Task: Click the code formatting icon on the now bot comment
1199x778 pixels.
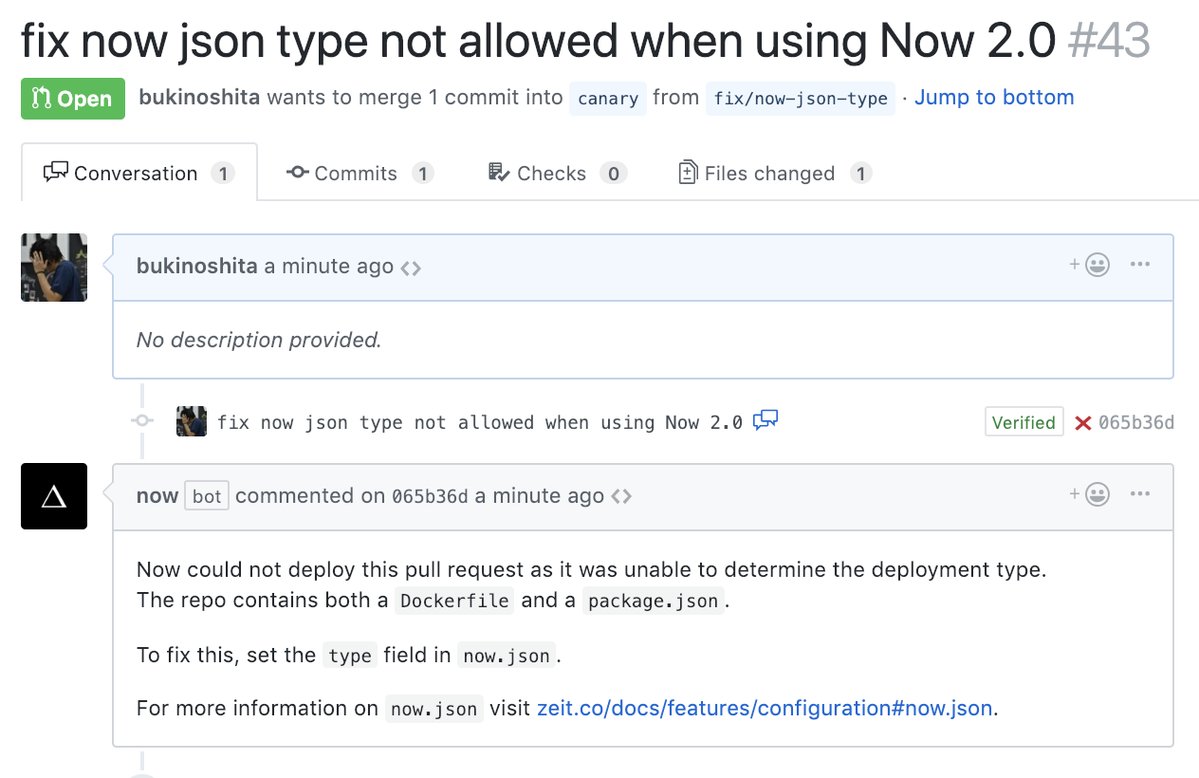Action: (622, 494)
